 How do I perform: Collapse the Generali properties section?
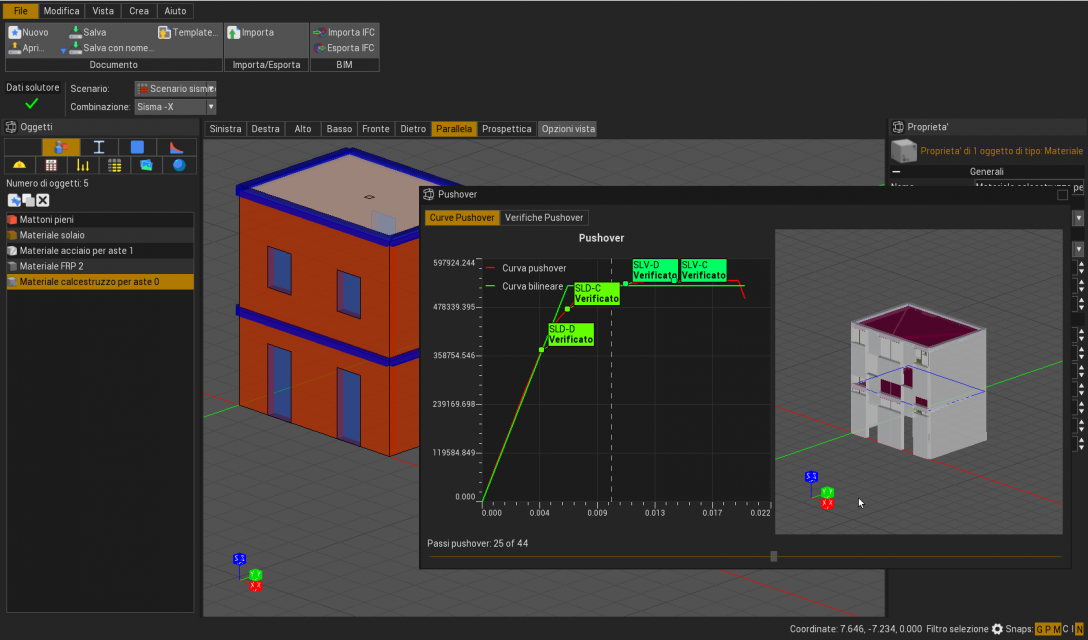point(896,172)
